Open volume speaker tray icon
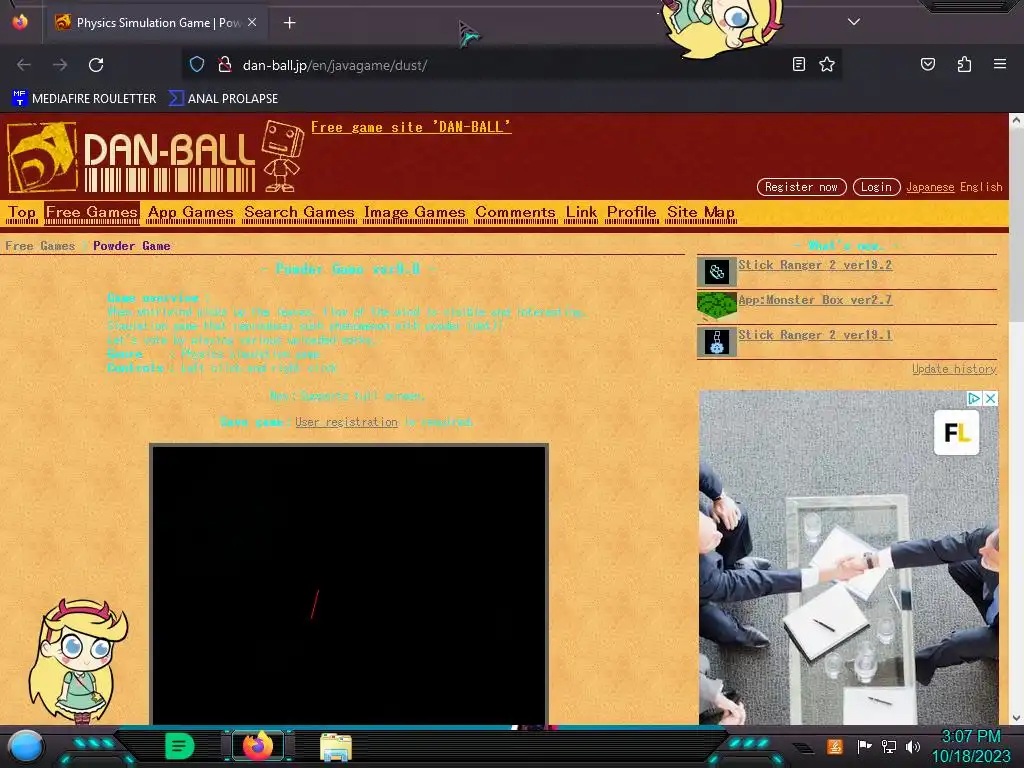 pyautogui.click(x=913, y=746)
